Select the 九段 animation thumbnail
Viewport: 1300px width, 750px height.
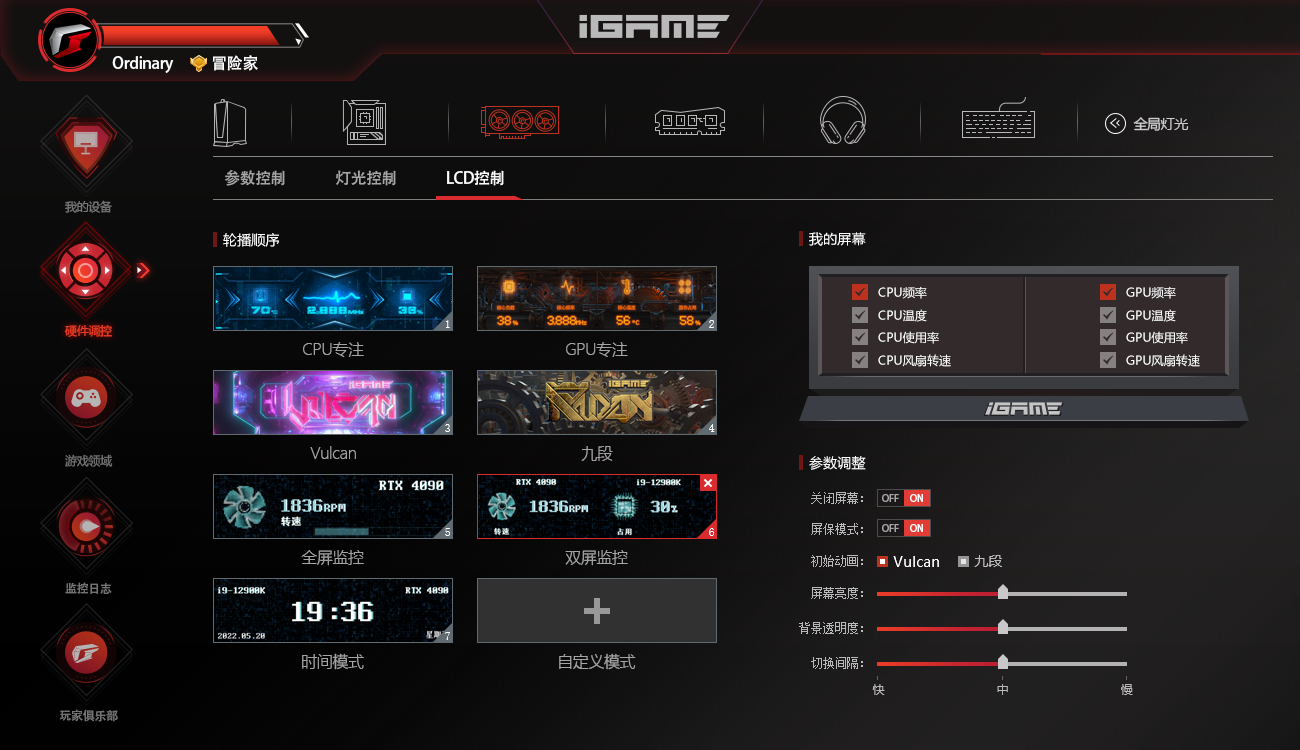[x=597, y=402]
